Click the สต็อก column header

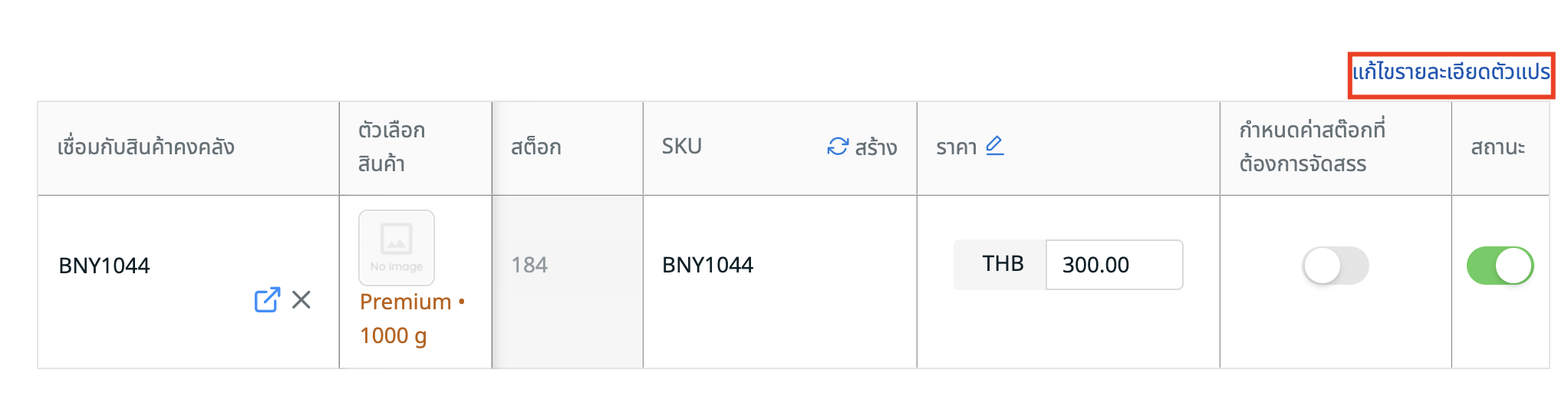pyautogui.click(x=536, y=147)
